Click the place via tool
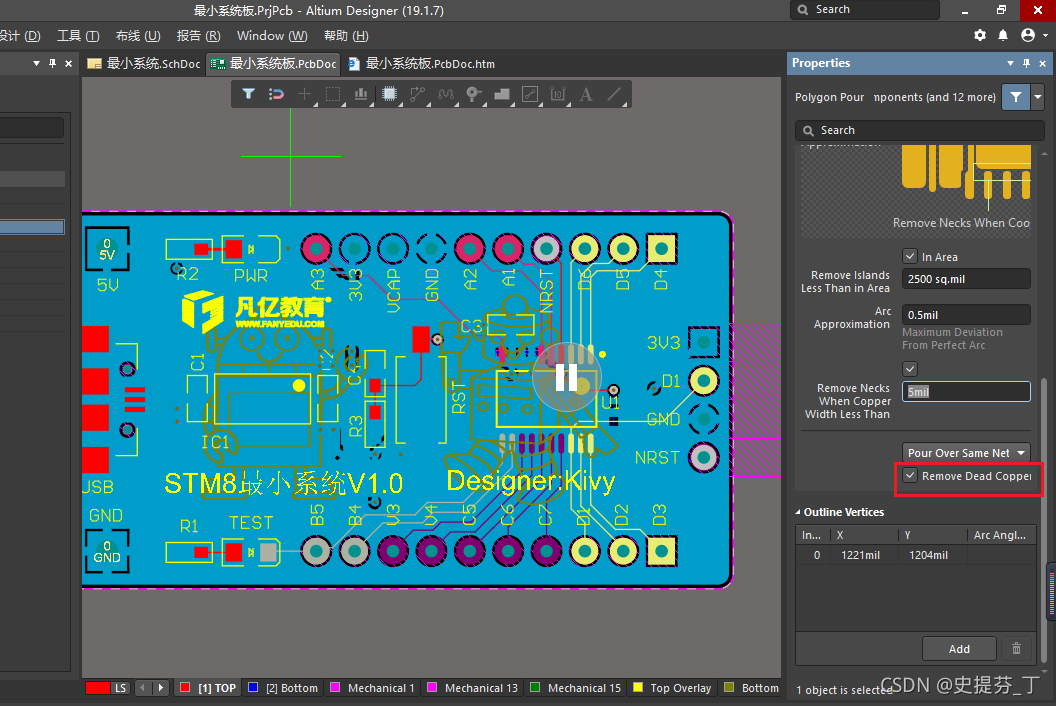This screenshot has height=706, width=1056. click(x=473, y=94)
